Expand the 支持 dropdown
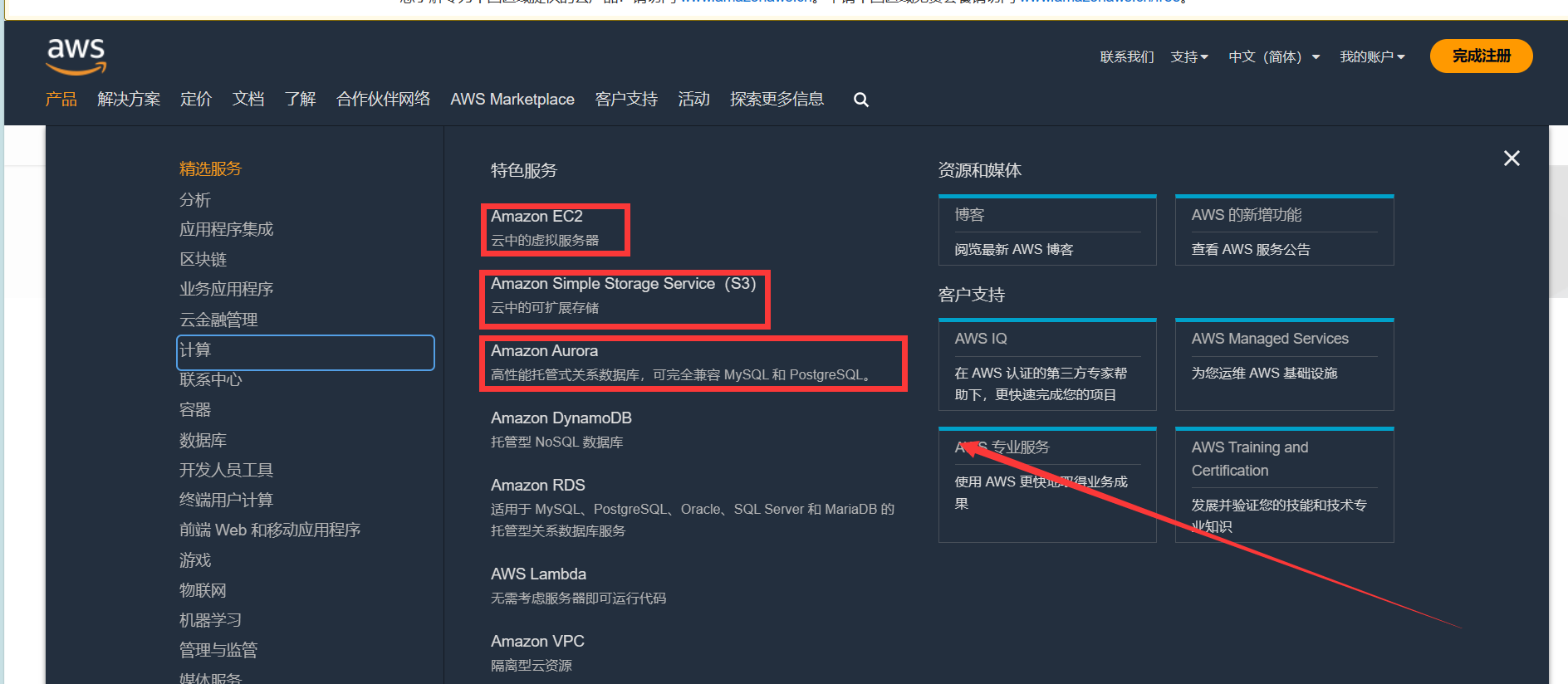This screenshot has height=684, width=1568. point(1189,56)
